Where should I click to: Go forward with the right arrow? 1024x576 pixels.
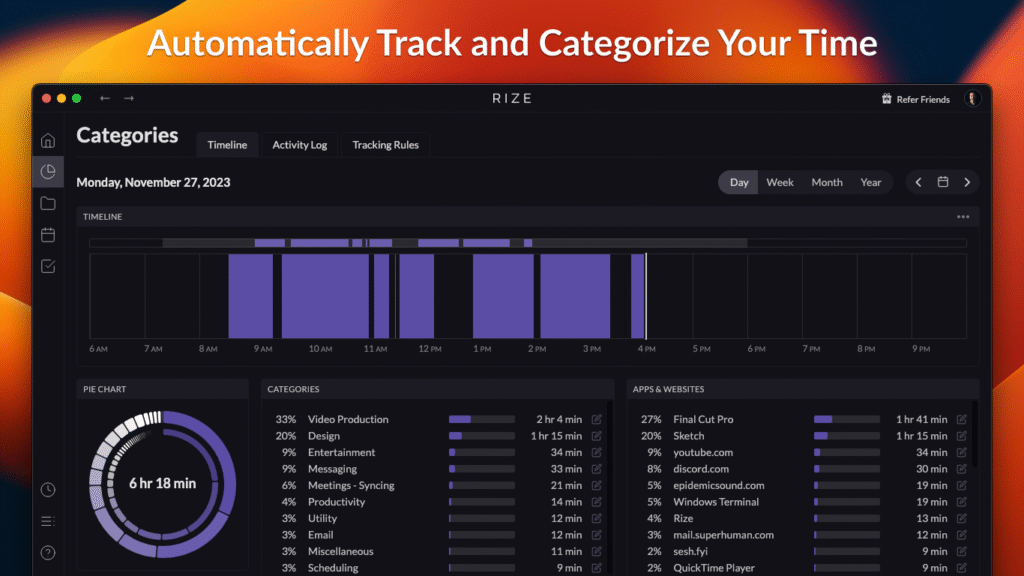129,98
